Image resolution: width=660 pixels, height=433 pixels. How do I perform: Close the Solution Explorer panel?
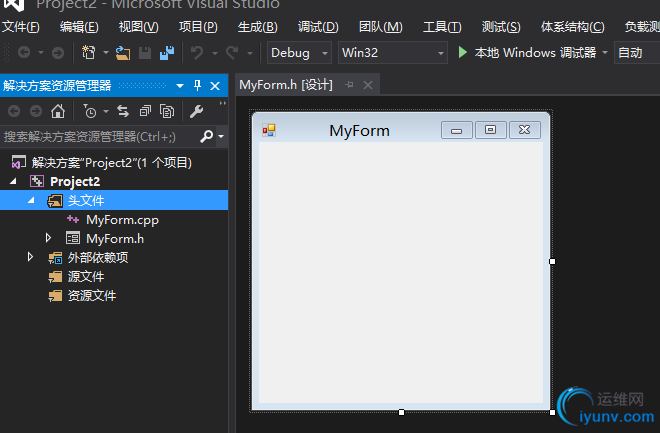point(215,86)
